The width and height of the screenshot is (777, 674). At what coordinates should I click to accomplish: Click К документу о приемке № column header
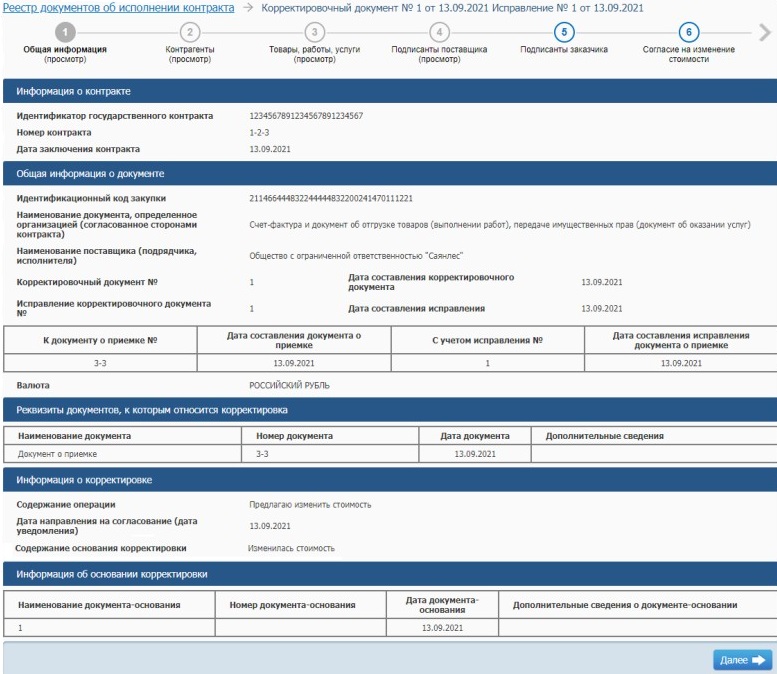[100, 340]
